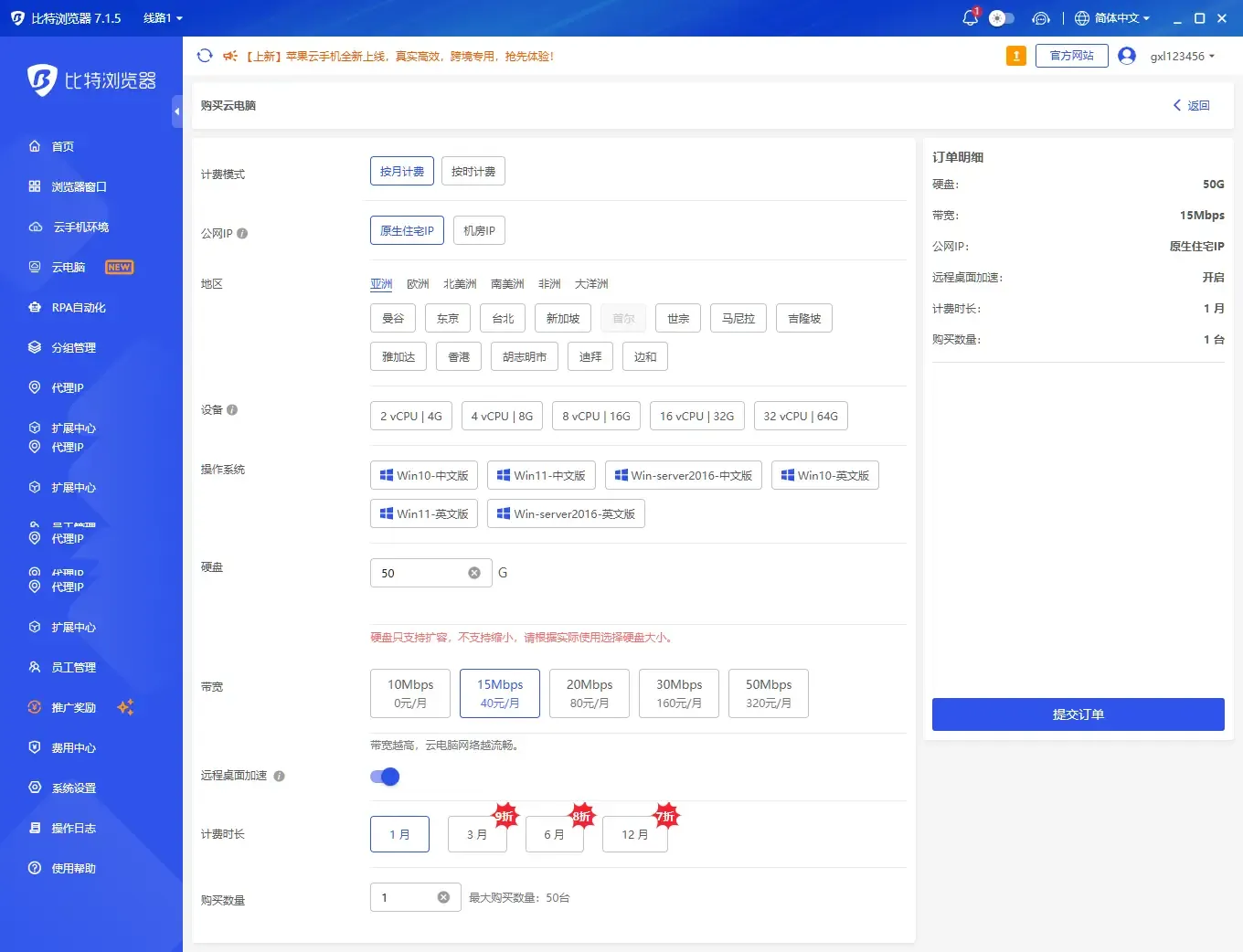The width and height of the screenshot is (1243, 952).
Task: Toggle the 远程桌面加速 switch
Action: click(385, 777)
